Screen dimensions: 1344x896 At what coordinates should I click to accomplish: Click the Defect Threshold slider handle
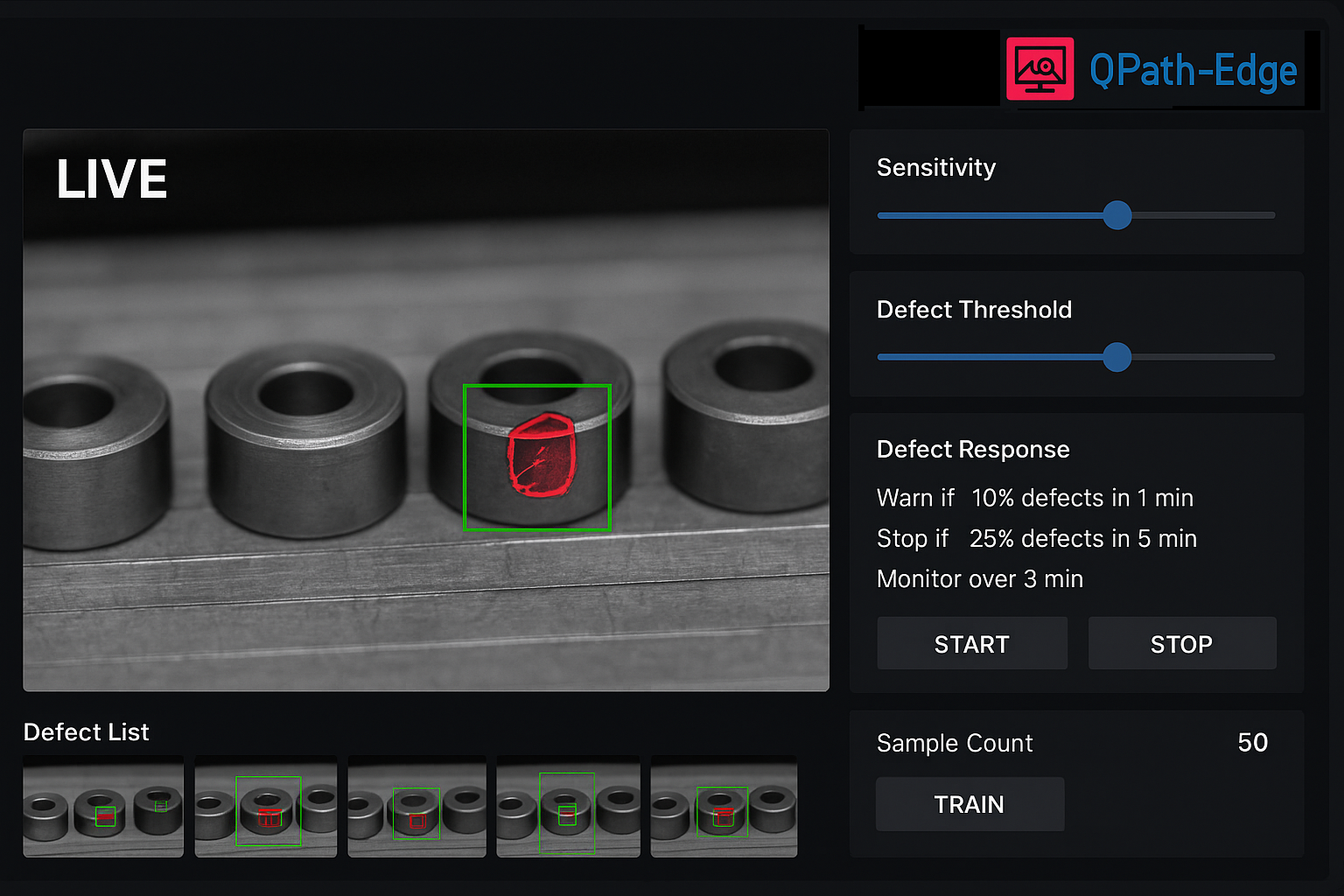pos(1116,357)
